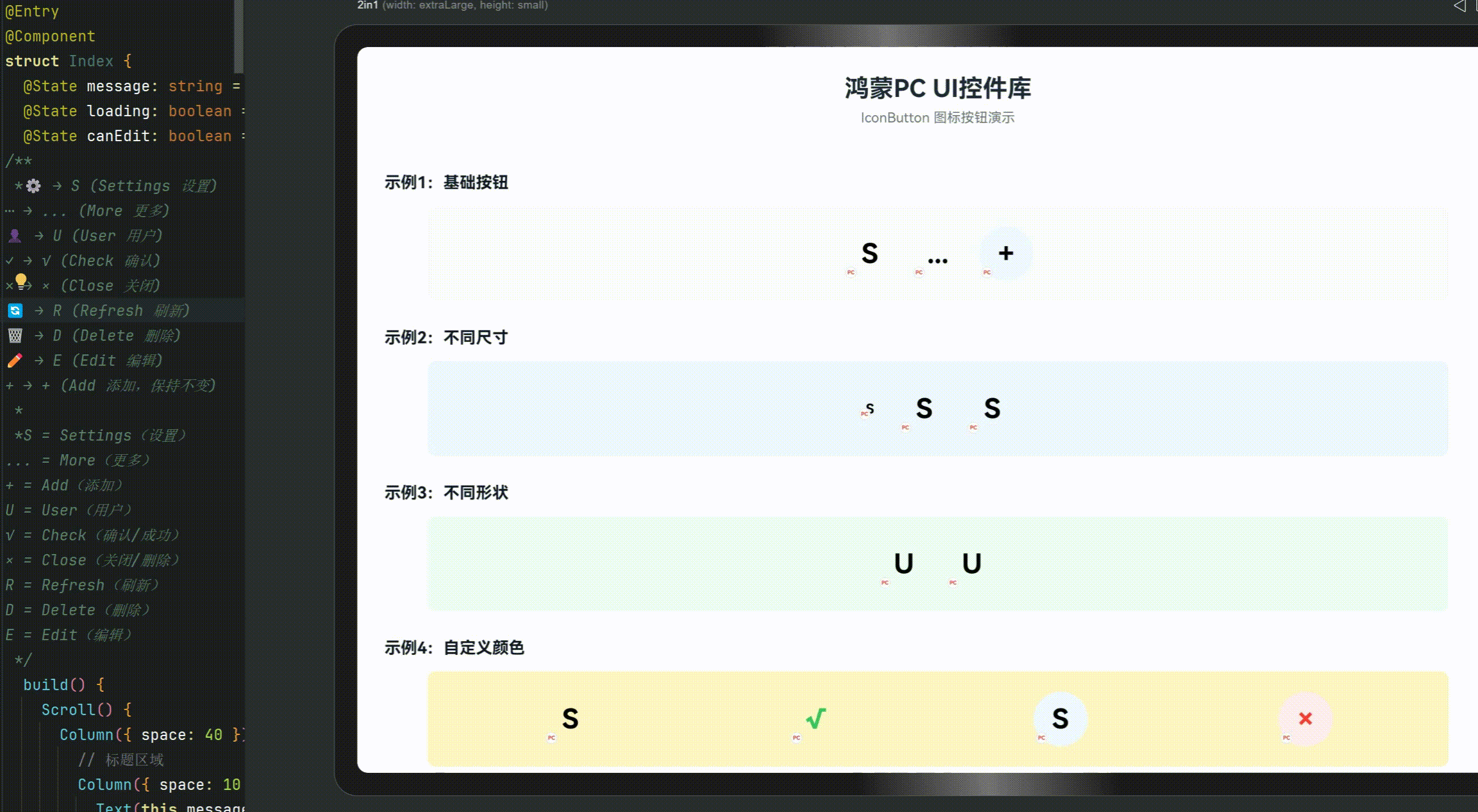
Task: Click the green check confirm button in 示例4
Action: 815,718
